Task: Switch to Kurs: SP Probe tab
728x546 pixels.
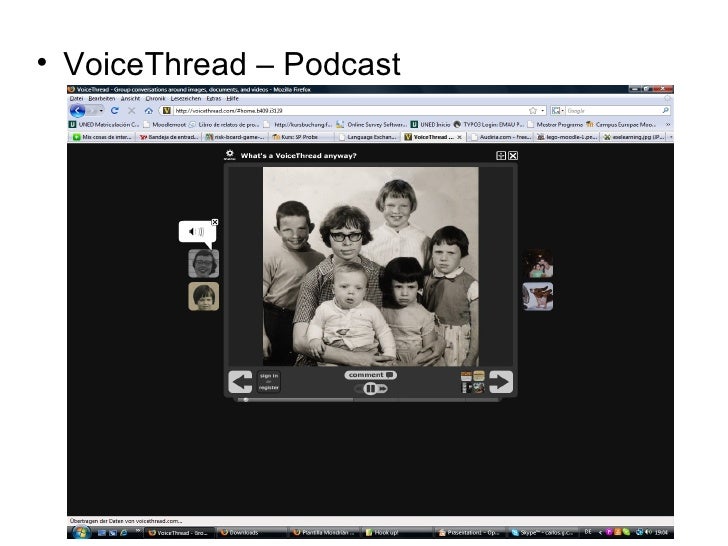Action: [x=302, y=137]
